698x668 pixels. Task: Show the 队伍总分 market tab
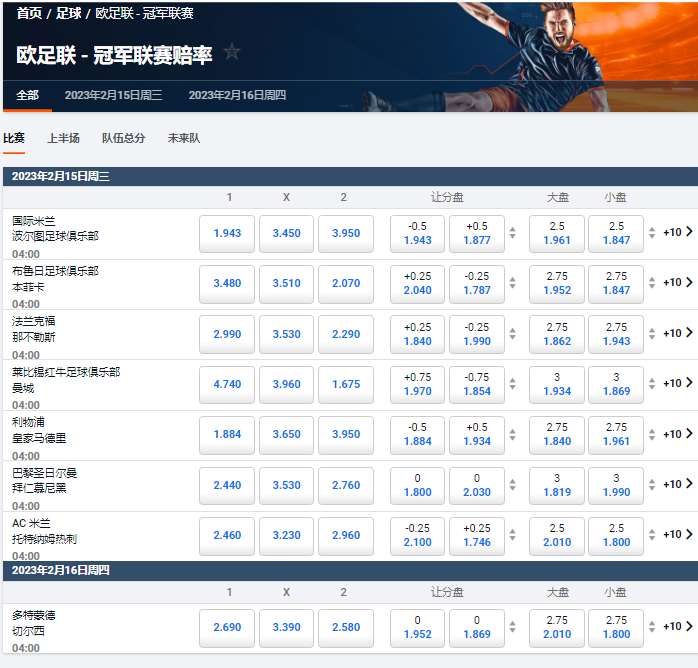pyautogui.click(x=123, y=138)
